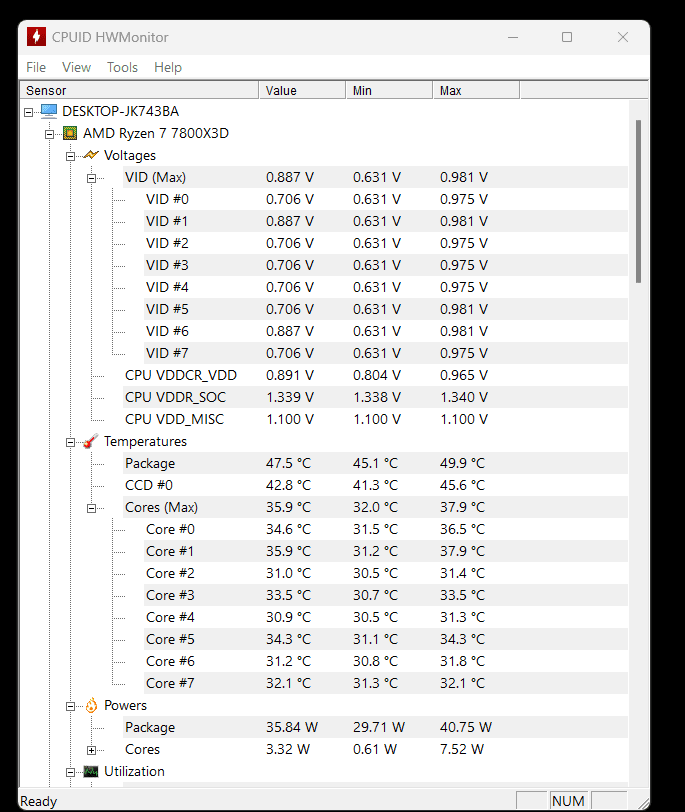Viewport: 685px width, 812px height.
Task: Open the Help menu
Action: tap(168, 67)
